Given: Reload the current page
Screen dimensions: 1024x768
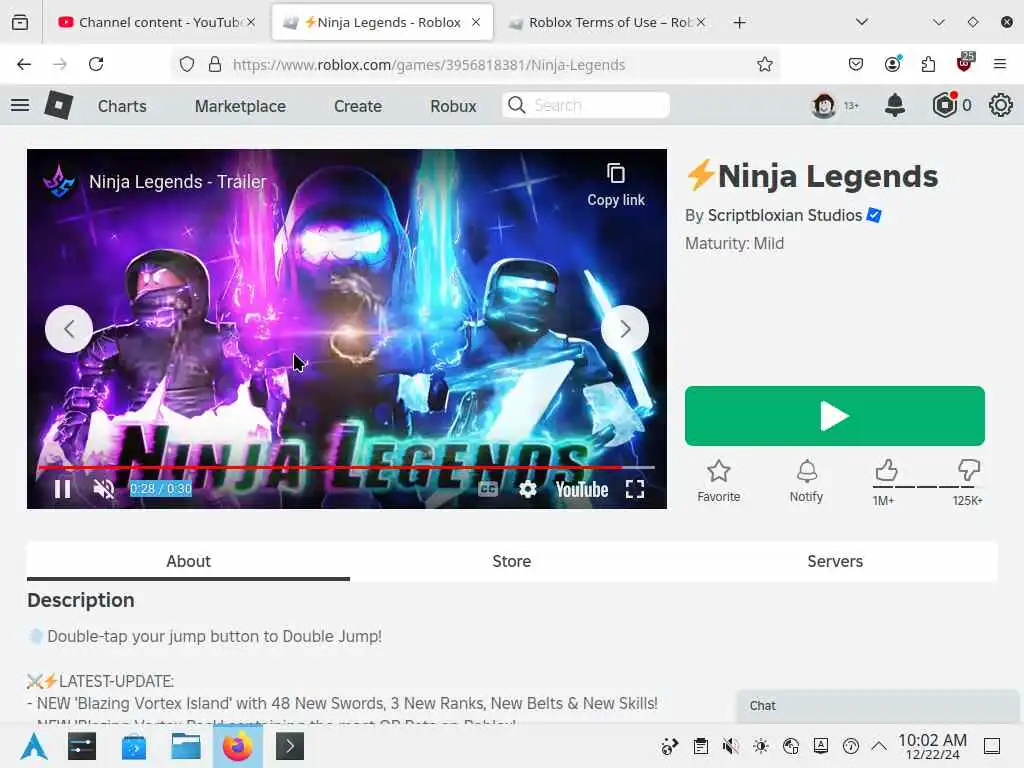Looking at the screenshot, I should point(96,64).
